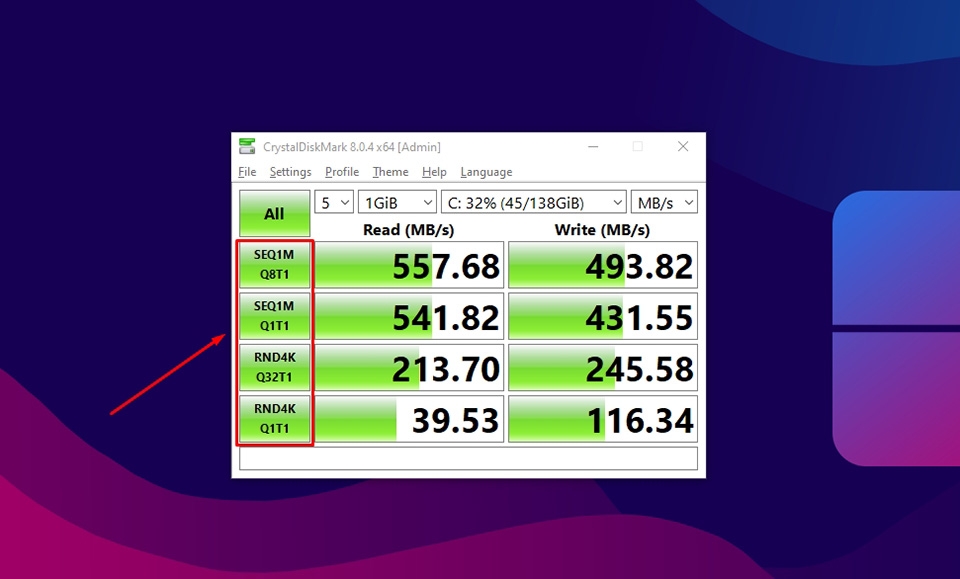Open the Theme menu
The width and height of the screenshot is (960, 579).
(390, 172)
